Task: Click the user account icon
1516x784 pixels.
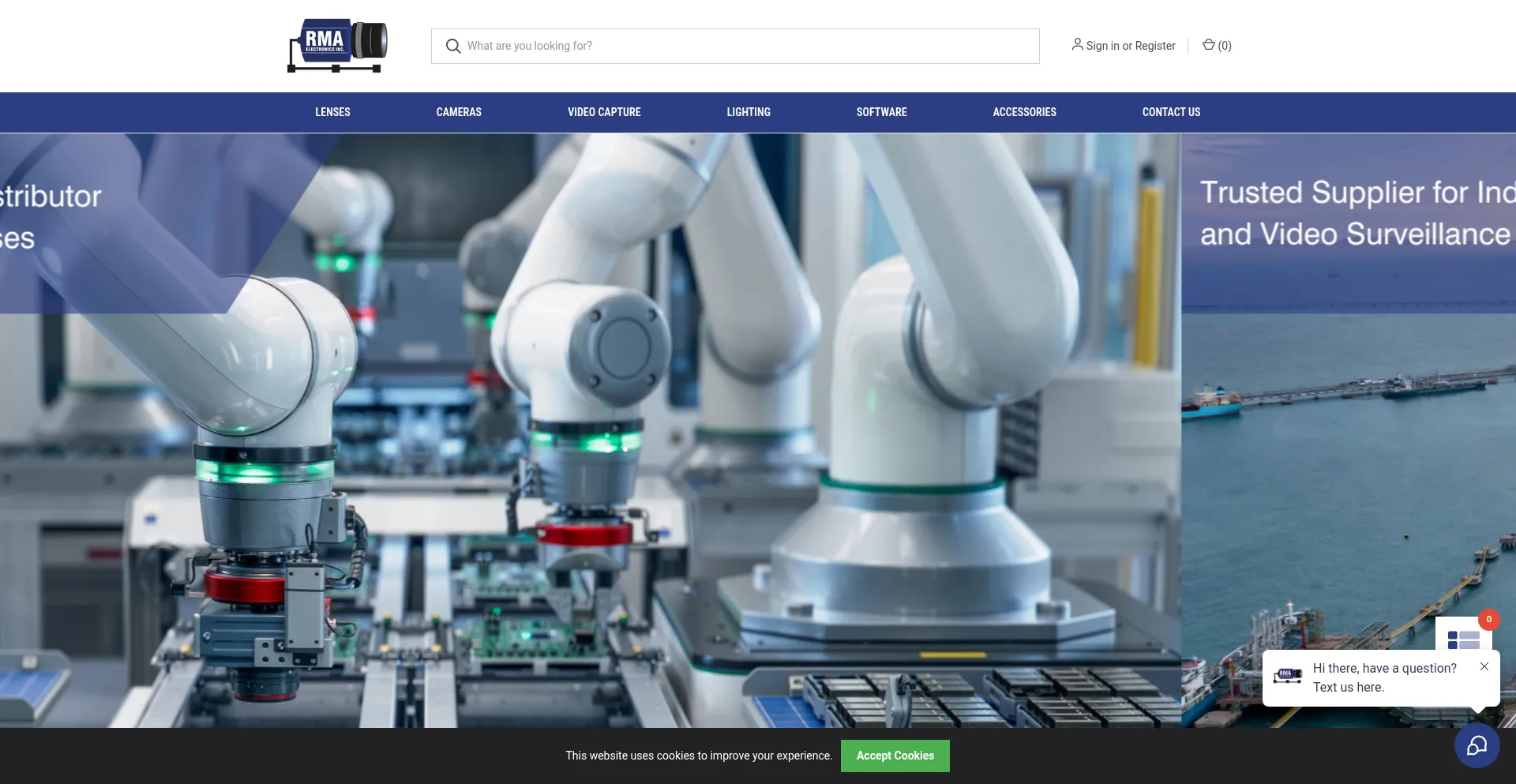Action: (x=1077, y=45)
